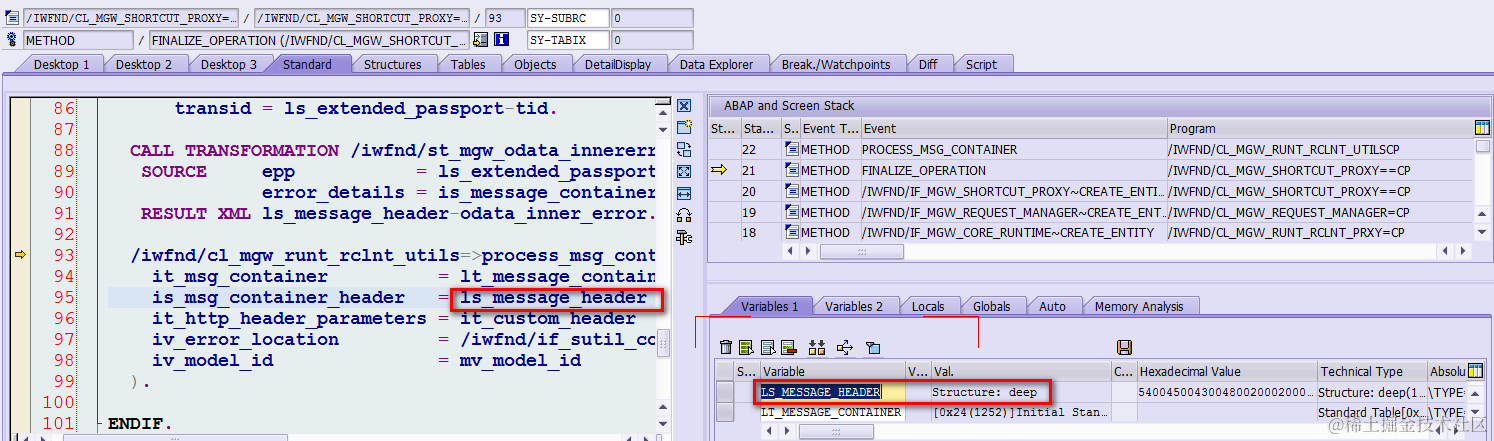The image size is (1494, 441).
Task: Select PROCESS_MSG_CONTAINER stack row
Action: pos(1092,149)
